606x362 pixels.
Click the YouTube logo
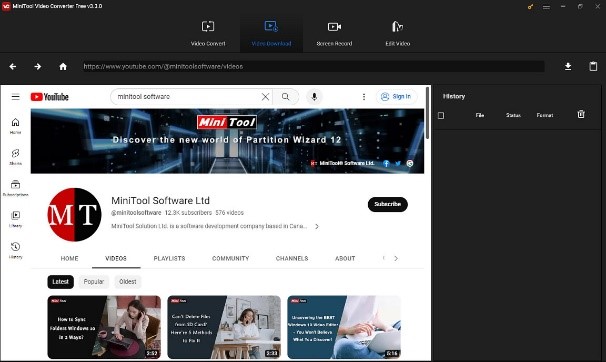click(x=49, y=97)
